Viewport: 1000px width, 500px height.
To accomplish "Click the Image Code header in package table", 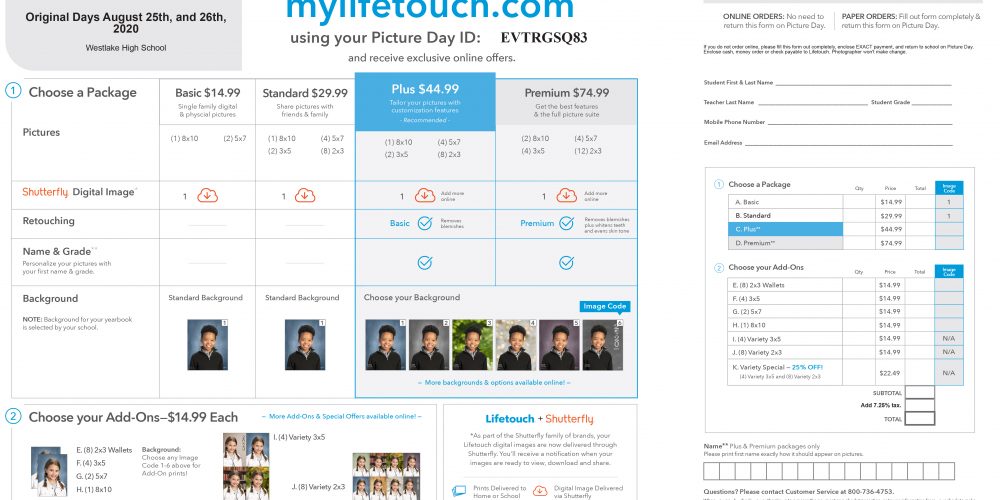I will (x=949, y=188).
